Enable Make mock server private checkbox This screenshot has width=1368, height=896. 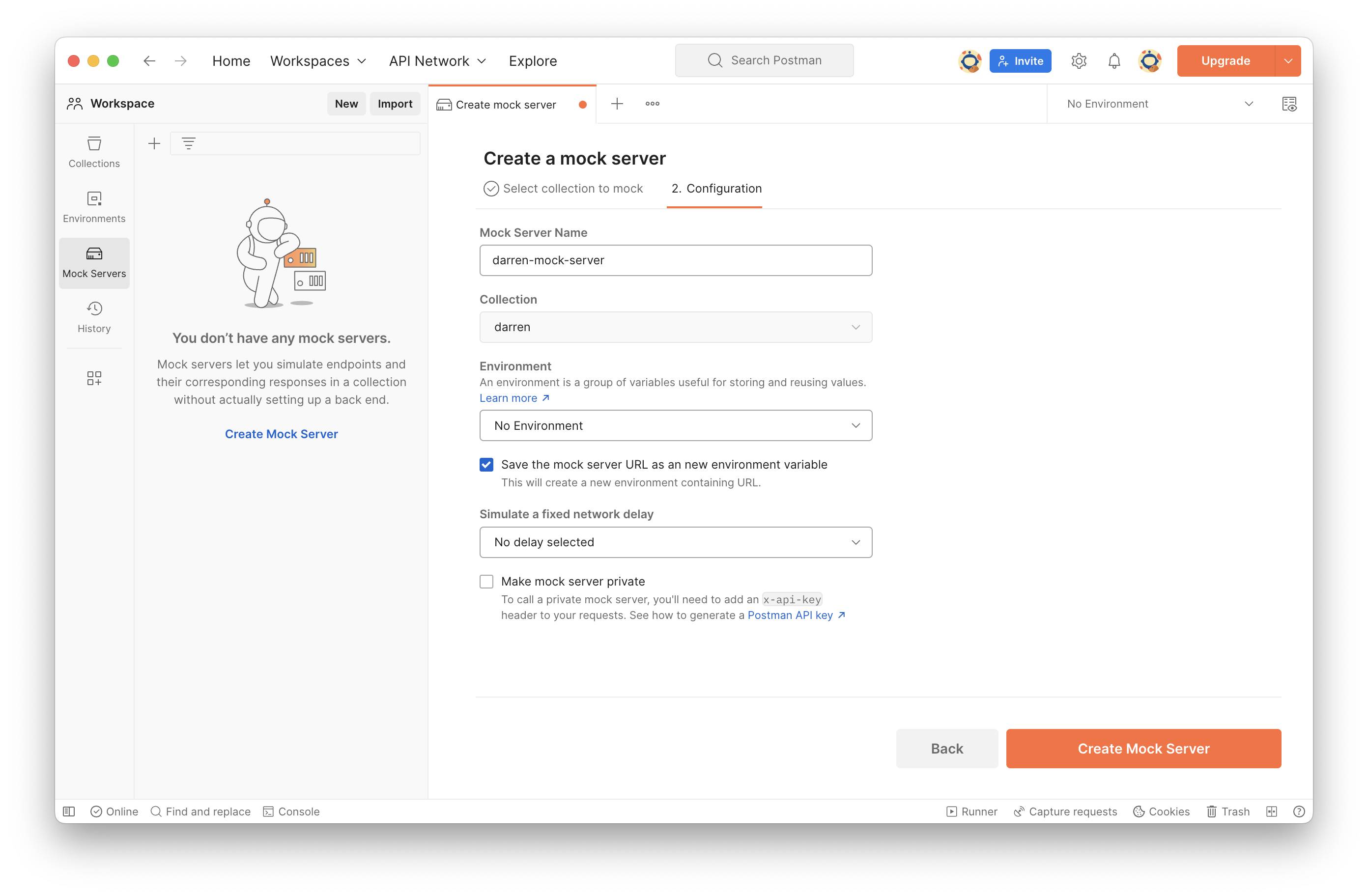(486, 582)
